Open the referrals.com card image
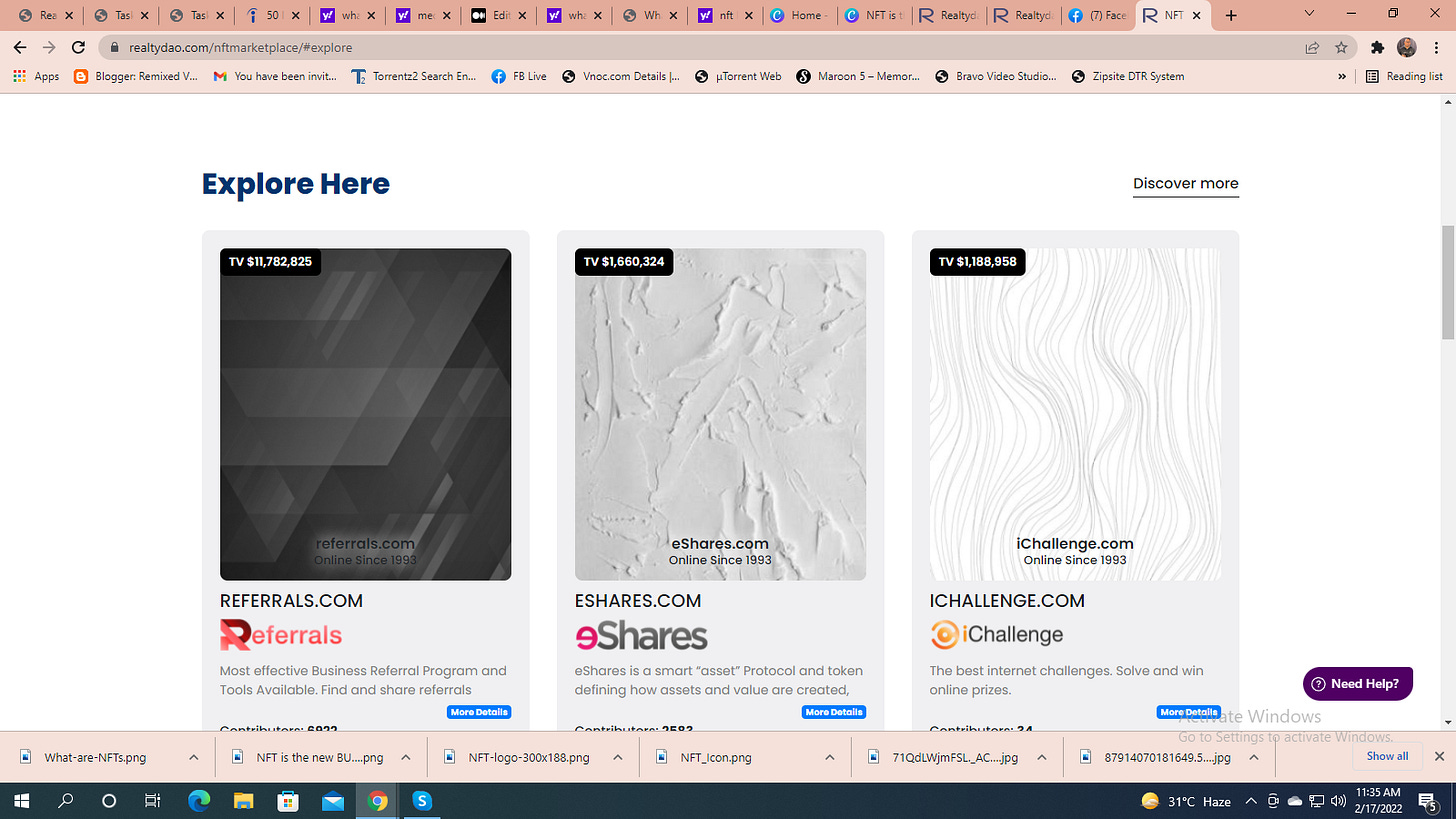This screenshot has width=1456, height=819. pos(365,414)
